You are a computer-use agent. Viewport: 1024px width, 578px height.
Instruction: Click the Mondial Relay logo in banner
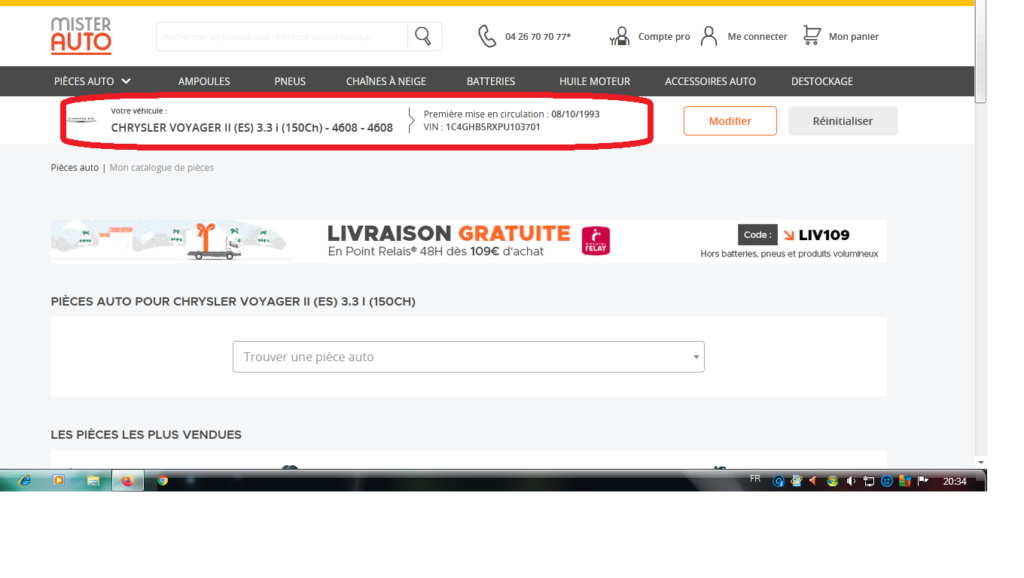[596, 241]
